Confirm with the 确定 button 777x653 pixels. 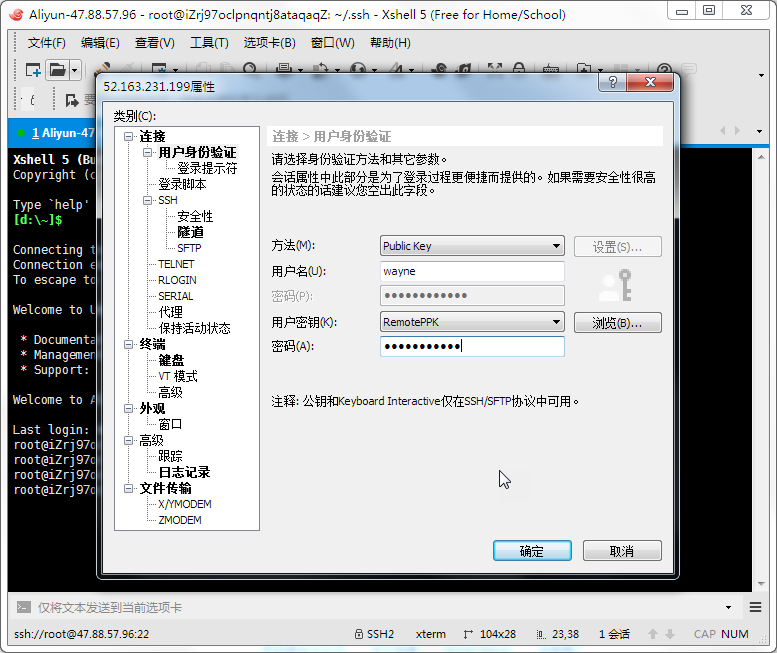[x=532, y=551]
